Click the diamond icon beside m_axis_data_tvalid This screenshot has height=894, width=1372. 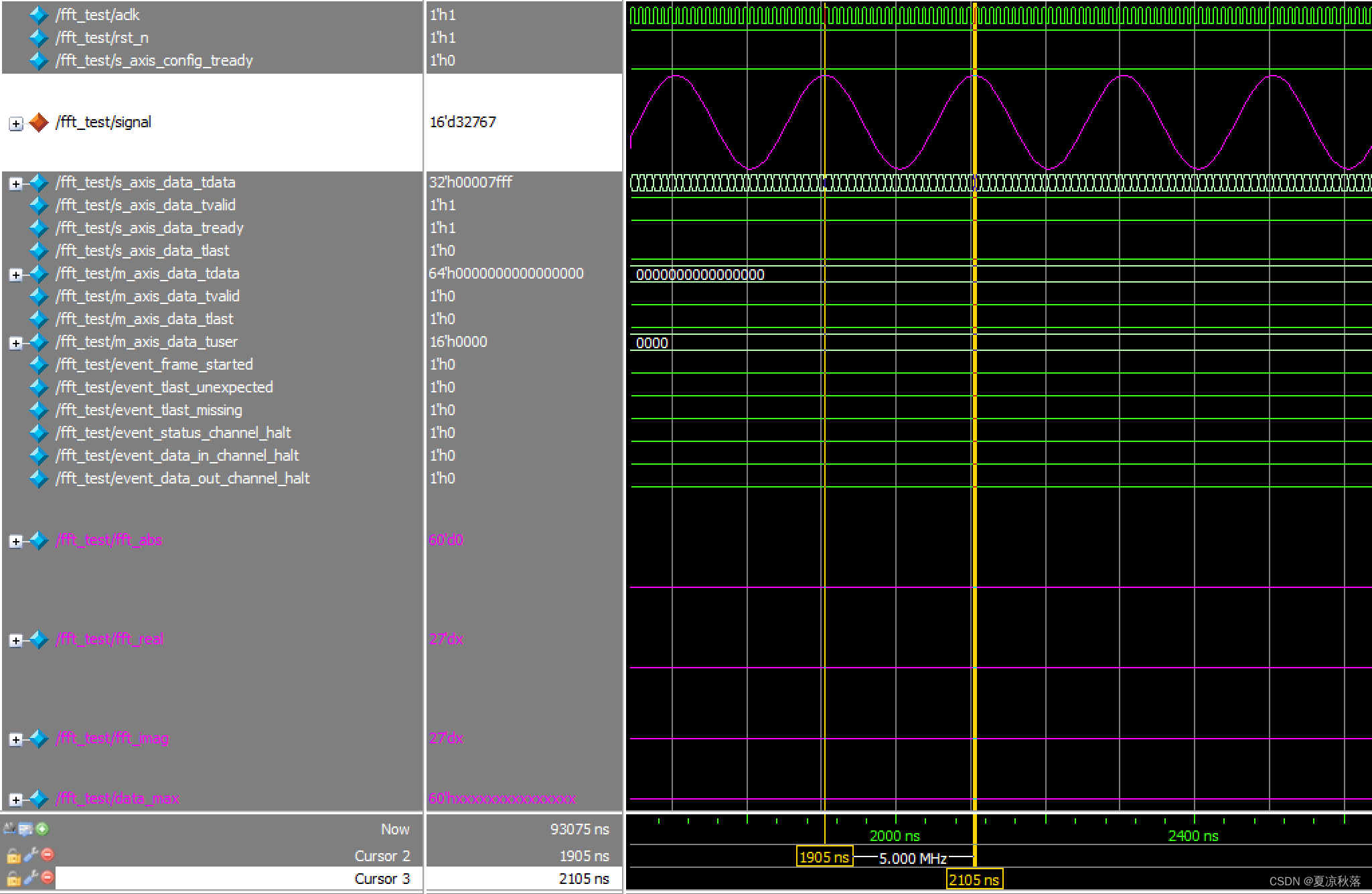[x=39, y=296]
